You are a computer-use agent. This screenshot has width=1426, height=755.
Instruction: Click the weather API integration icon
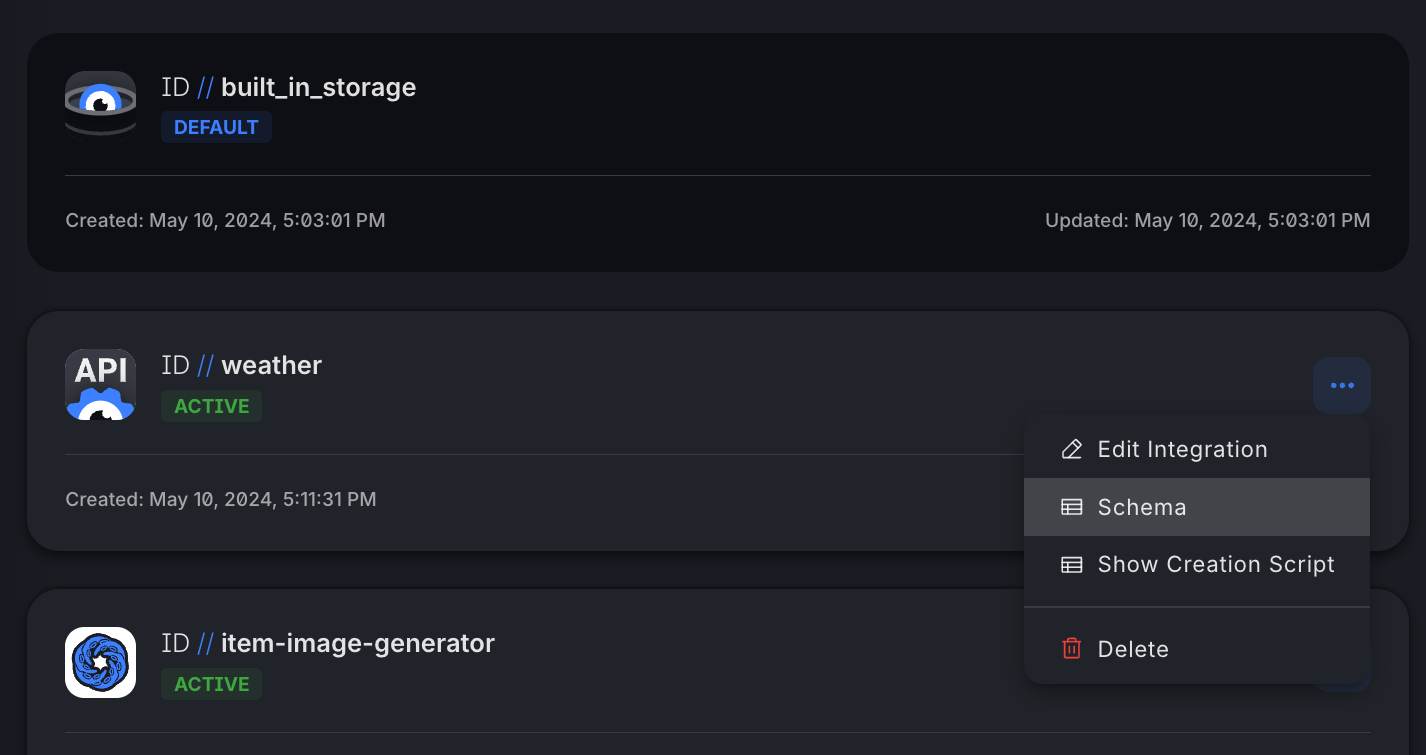click(x=100, y=384)
